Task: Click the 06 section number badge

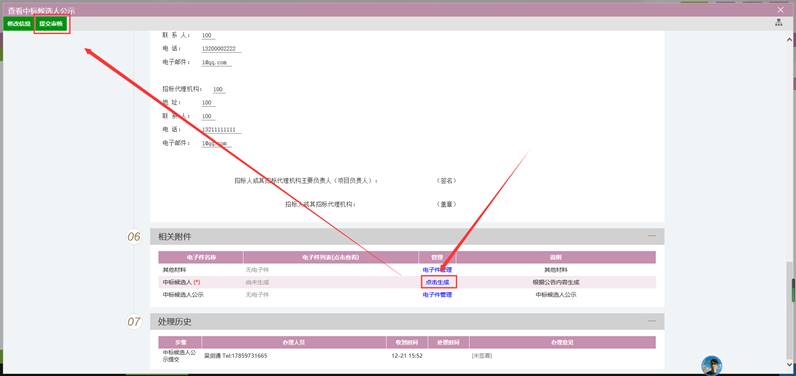Action: [x=134, y=236]
